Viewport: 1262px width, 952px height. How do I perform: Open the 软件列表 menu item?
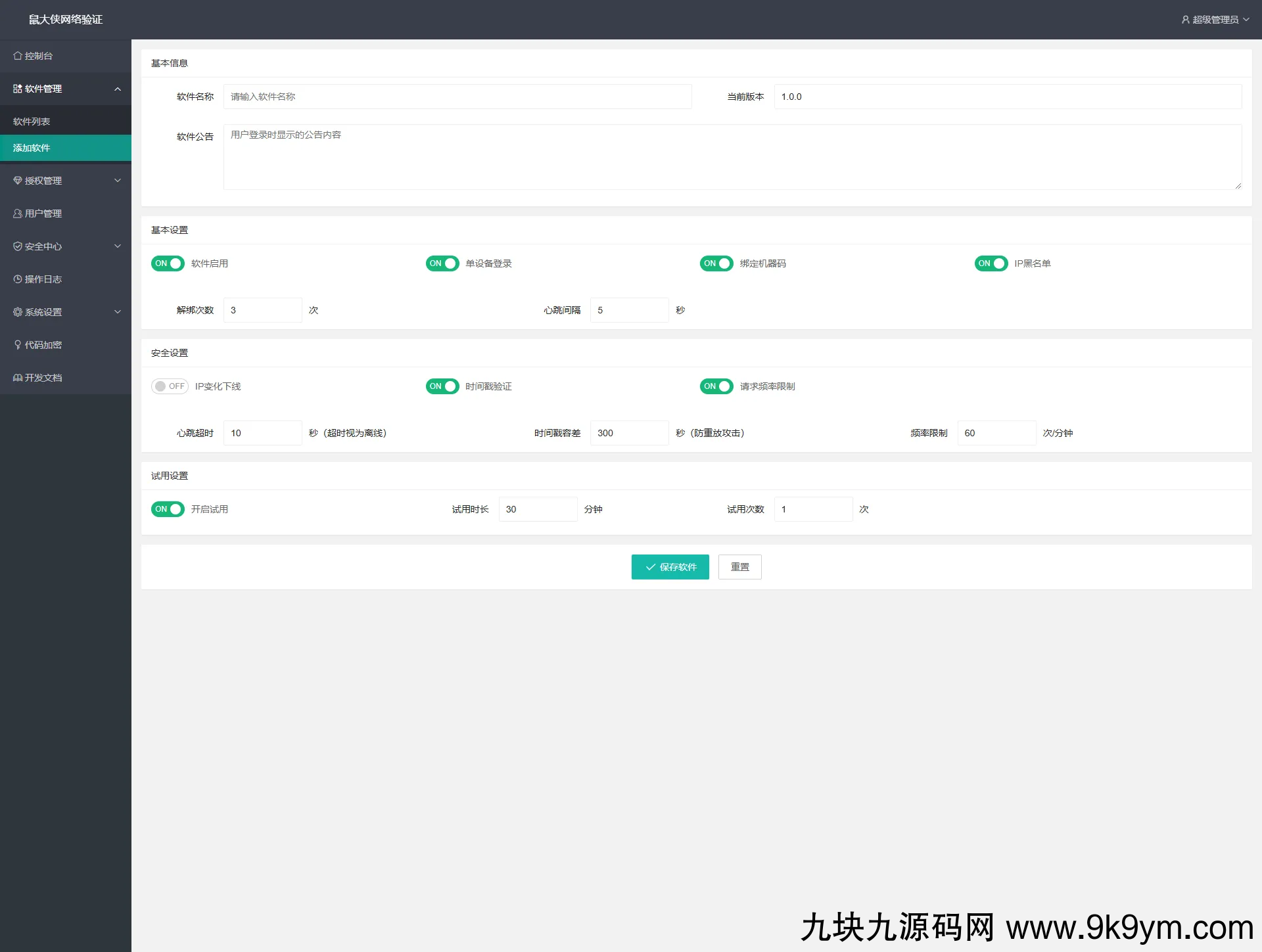point(32,122)
